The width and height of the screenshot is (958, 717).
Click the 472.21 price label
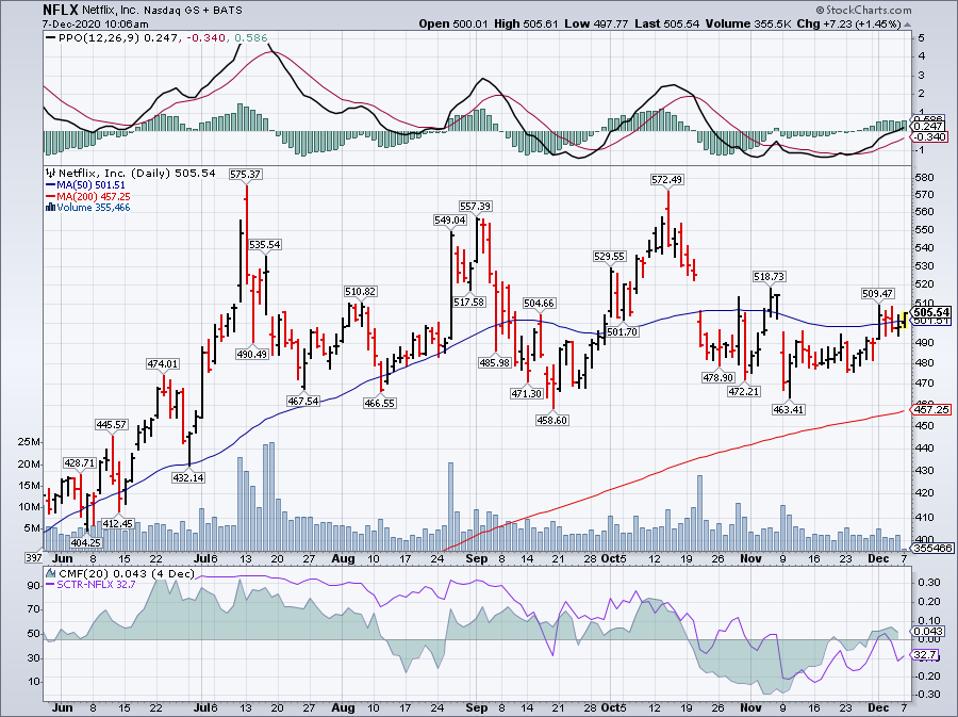[x=744, y=392]
